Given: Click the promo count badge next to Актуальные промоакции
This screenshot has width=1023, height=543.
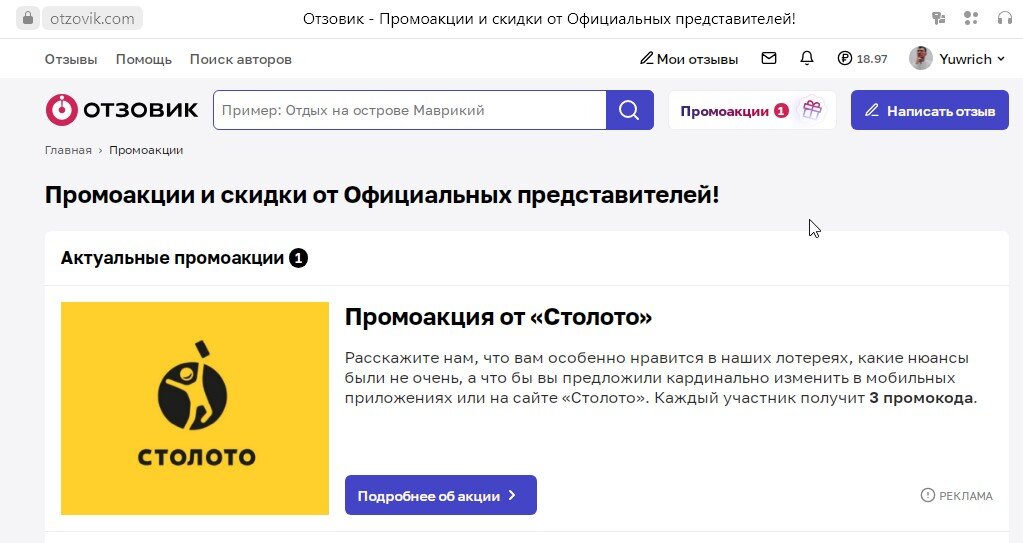Looking at the screenshot, I should [x=299, y=258].
